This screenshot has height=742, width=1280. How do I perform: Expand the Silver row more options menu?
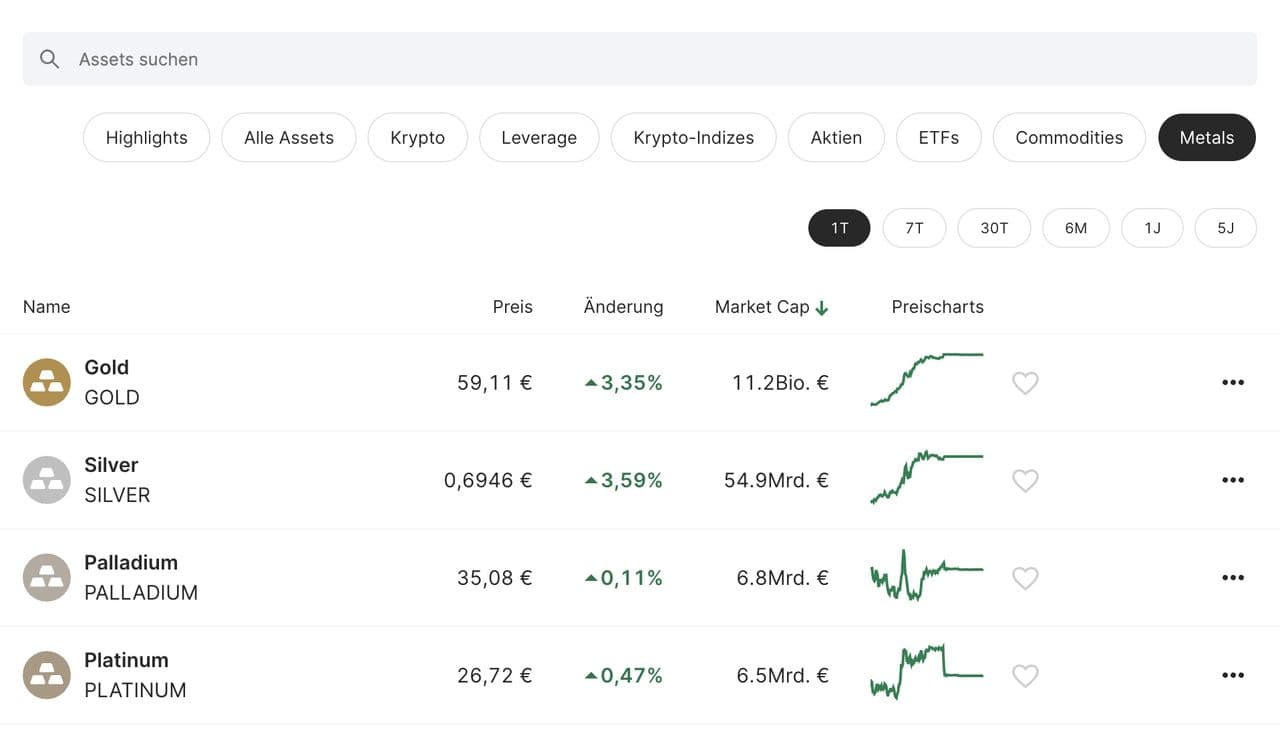point(1233,480)
